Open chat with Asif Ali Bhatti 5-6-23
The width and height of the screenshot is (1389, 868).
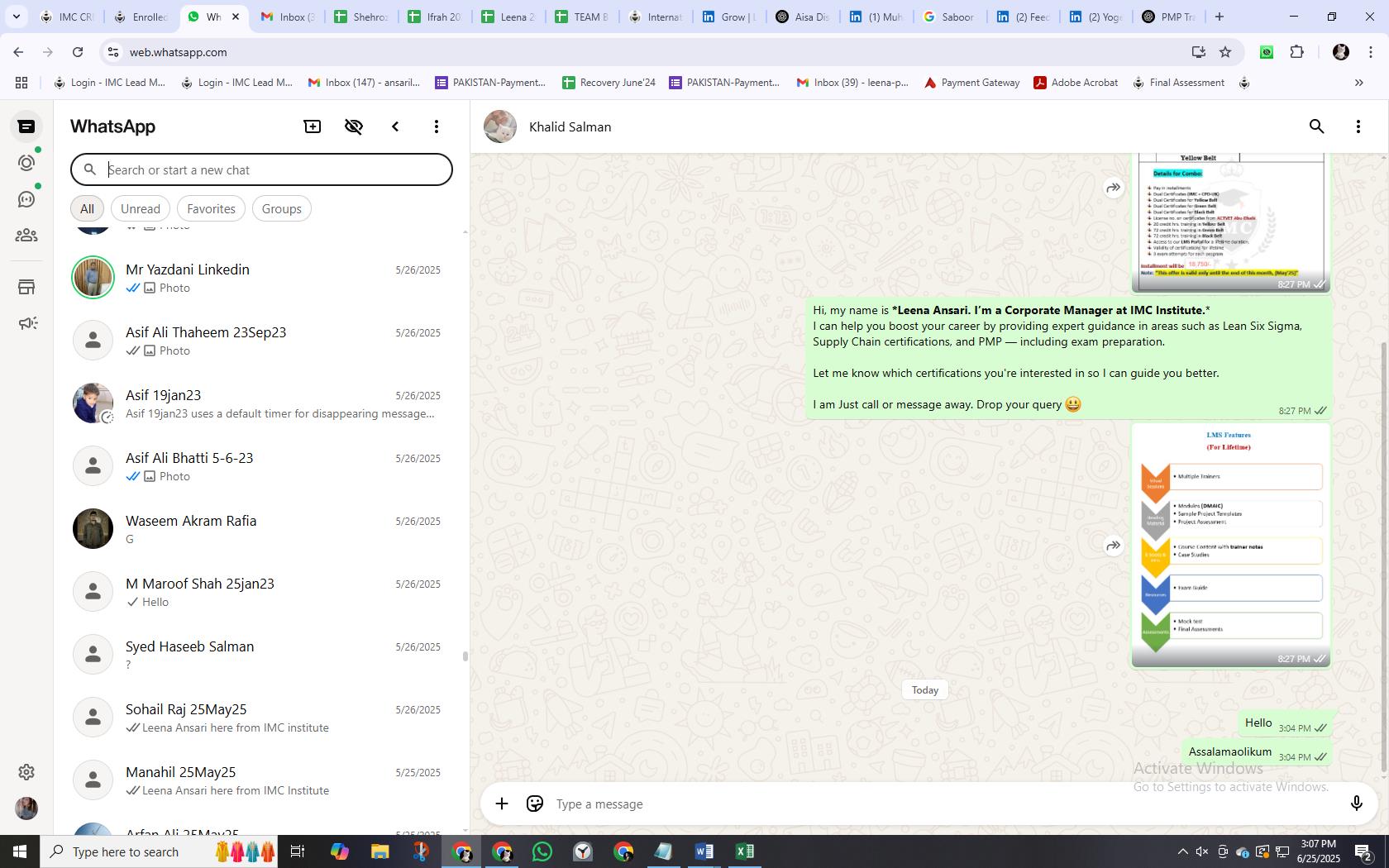[260, 466]
